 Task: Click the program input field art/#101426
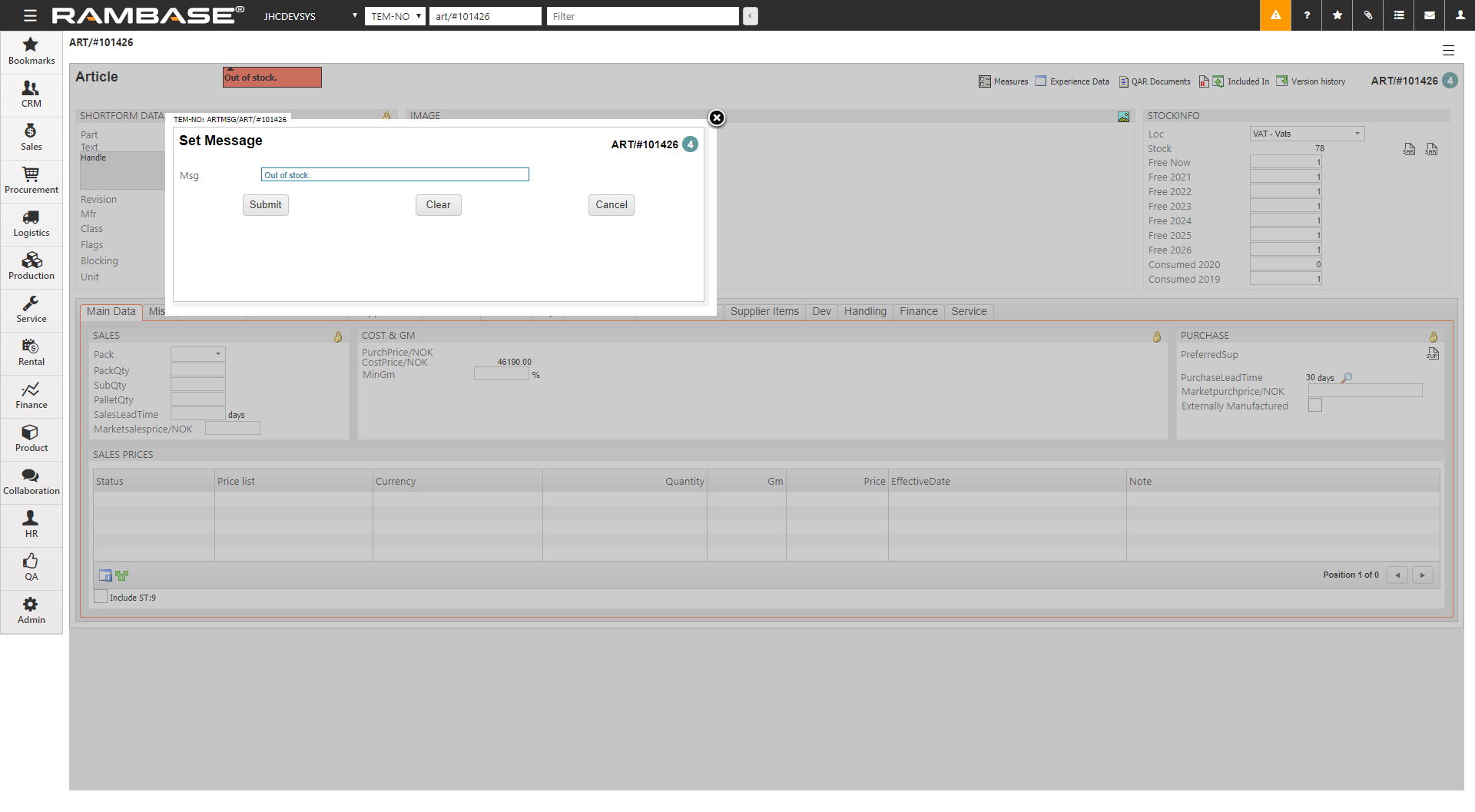pyautogui.click(x=485, y=16)
